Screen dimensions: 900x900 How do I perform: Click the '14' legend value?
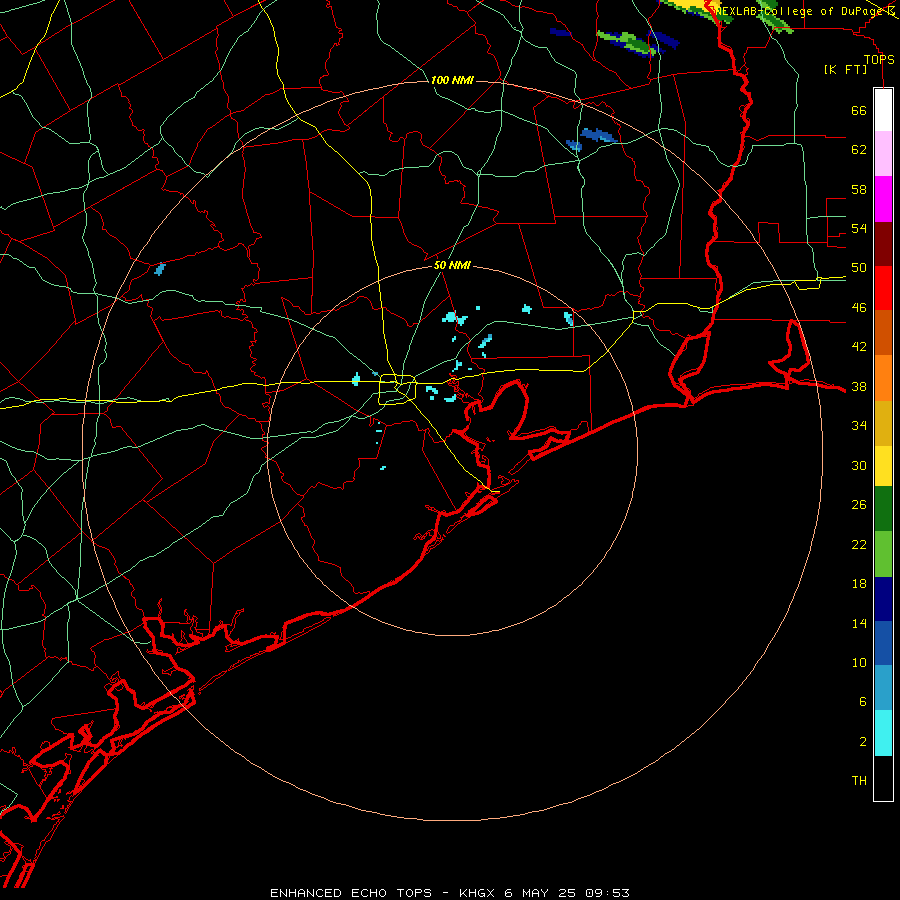pos(859,623)
